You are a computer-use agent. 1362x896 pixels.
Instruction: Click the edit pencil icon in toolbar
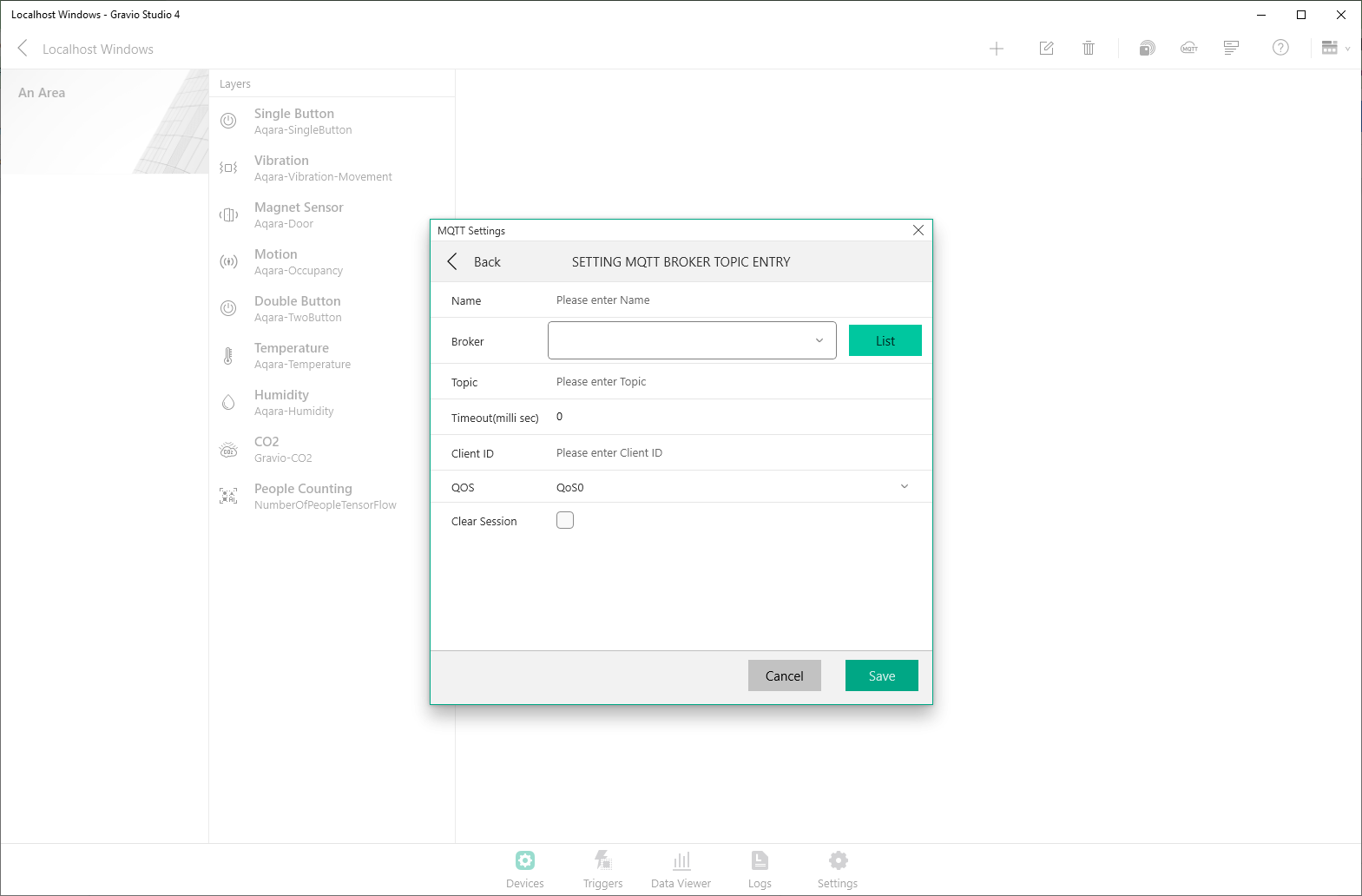click(x=1047, y=49)
